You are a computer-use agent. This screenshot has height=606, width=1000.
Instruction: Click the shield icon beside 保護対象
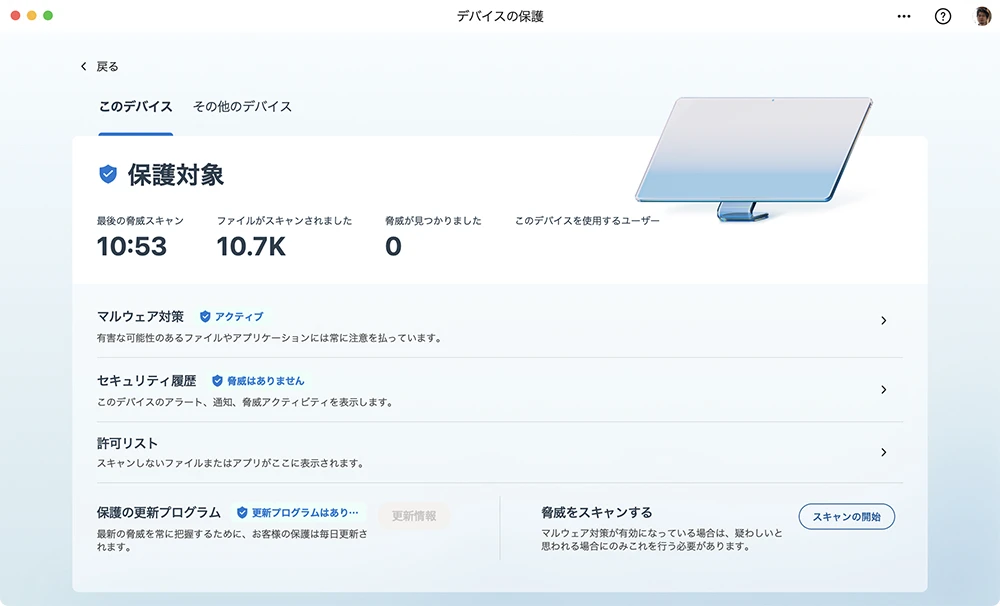(108, 174)
